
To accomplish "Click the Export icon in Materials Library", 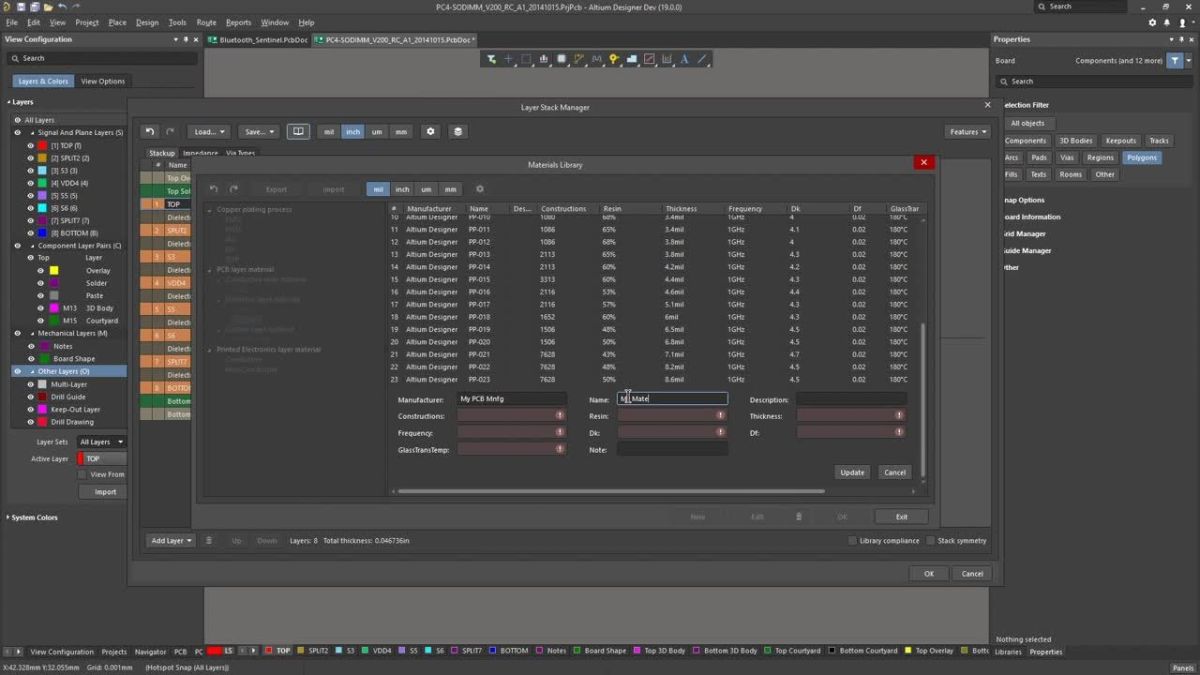I will click(276, 189).
